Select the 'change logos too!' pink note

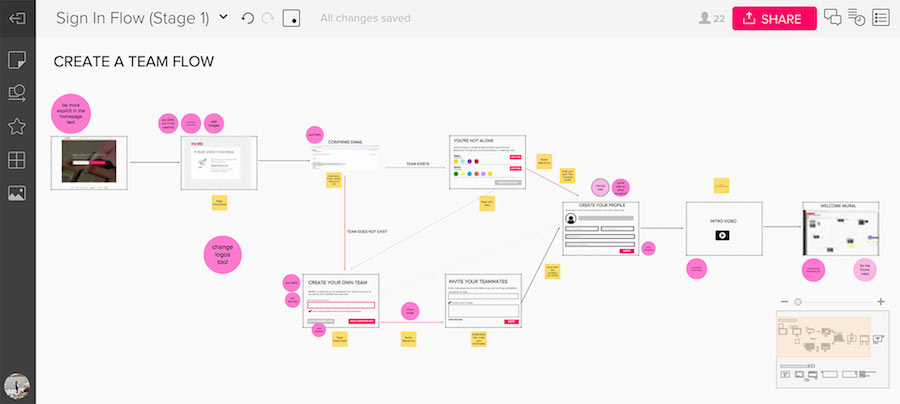coord(223,251)
